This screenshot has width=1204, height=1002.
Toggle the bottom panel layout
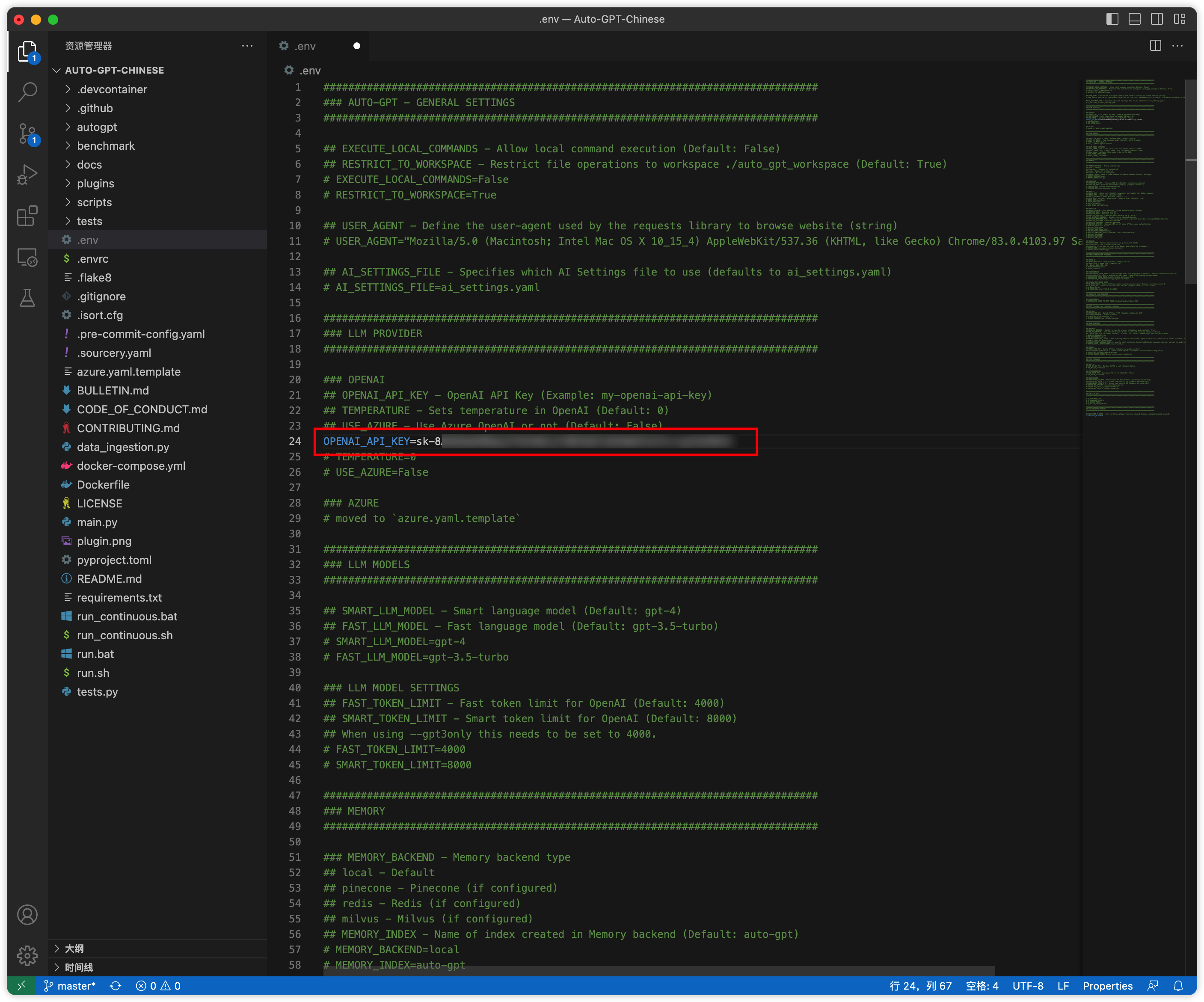click(x=1134, y=19)
